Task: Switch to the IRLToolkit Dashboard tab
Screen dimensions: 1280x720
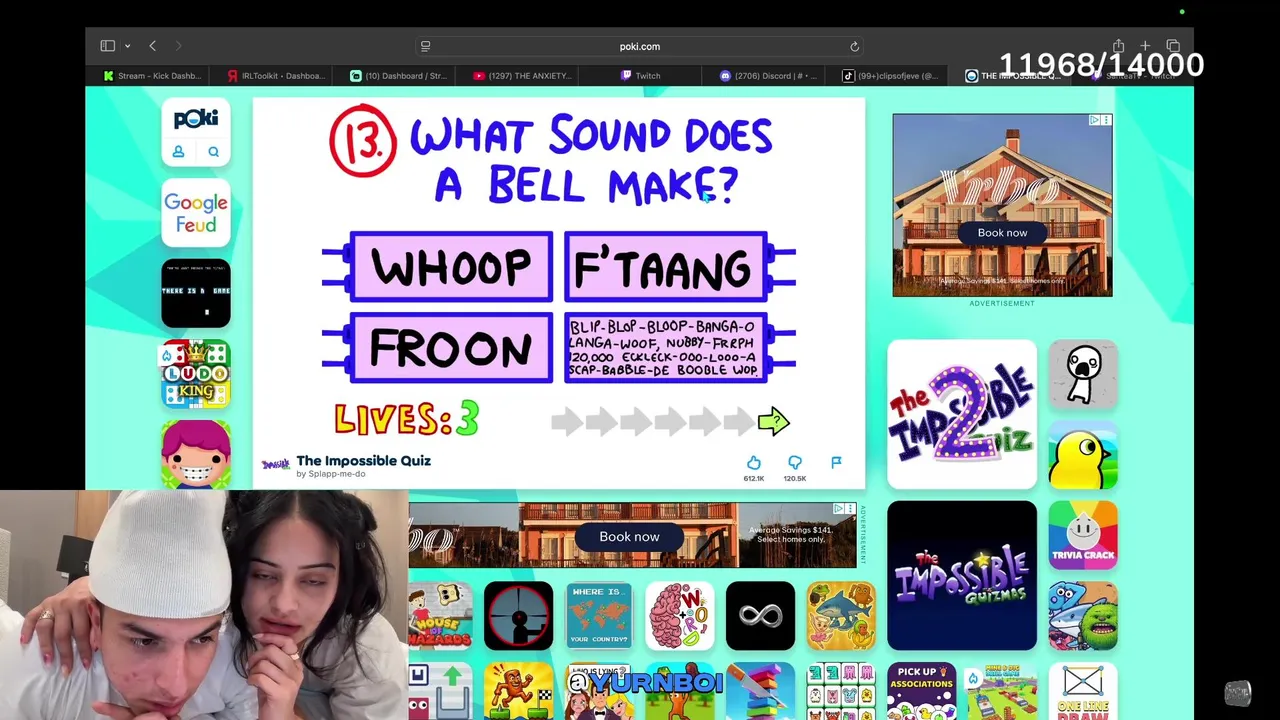Action: tap(276, 76)
